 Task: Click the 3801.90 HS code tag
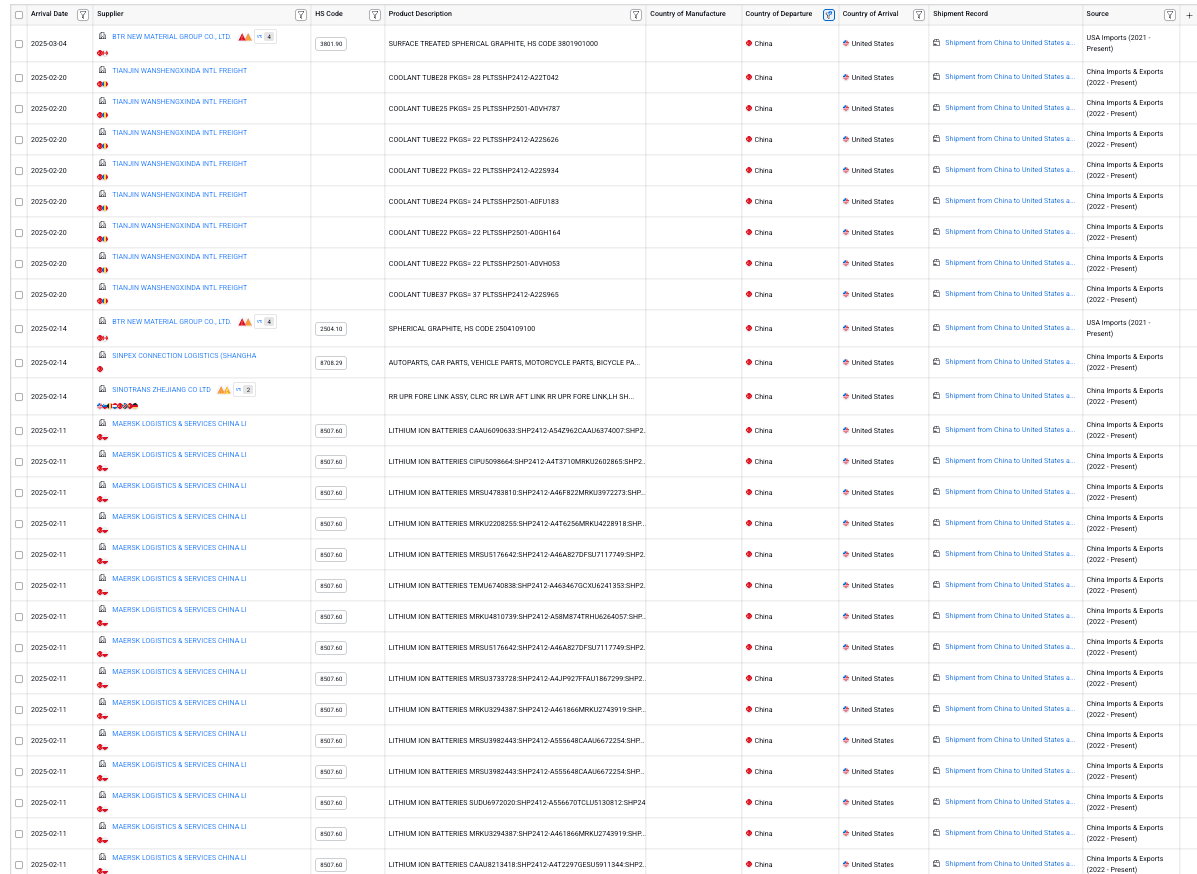(x=330, y=44)
